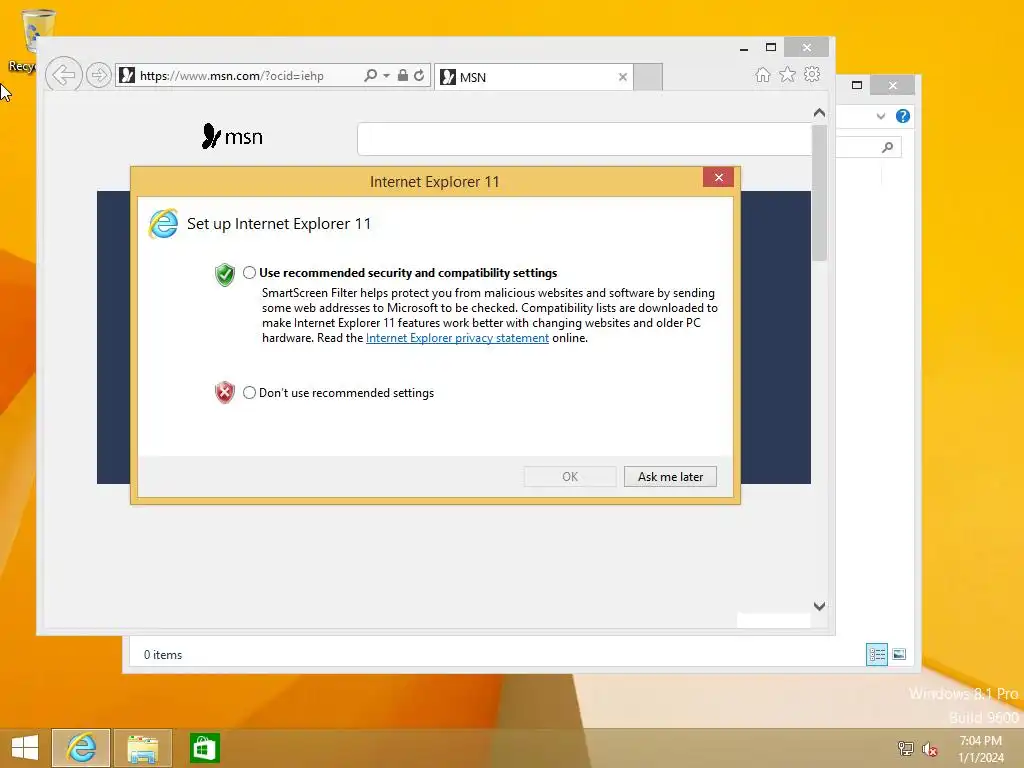The height and width of the screenshot is (768, 1024).
Task: Open a new tab in Internet Explorer
Action: click(x=648, y=77)
